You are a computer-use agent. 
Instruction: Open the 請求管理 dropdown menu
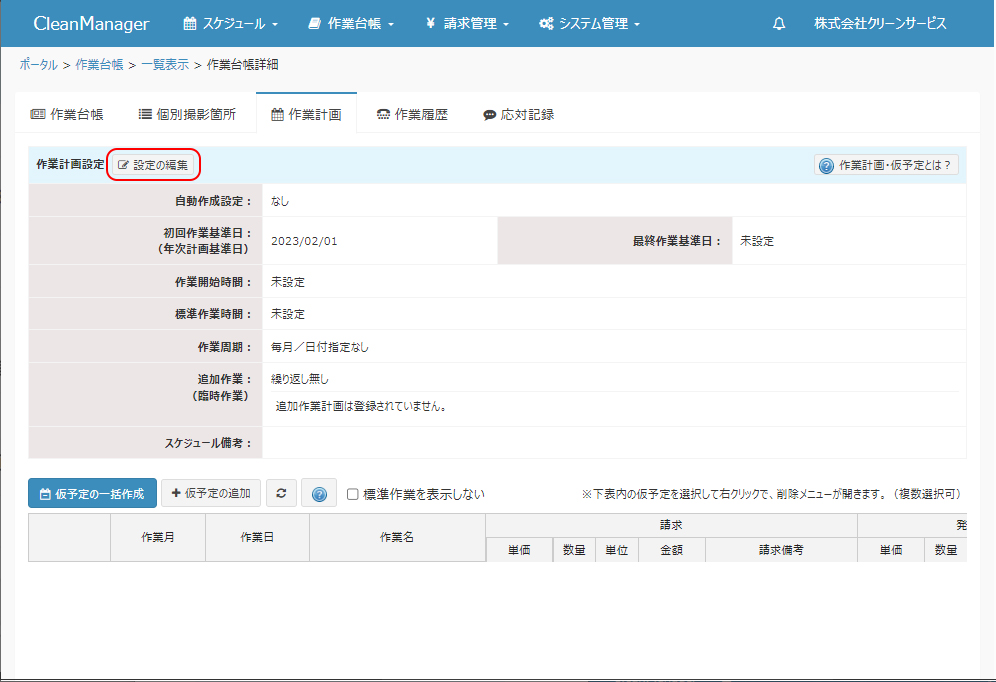(467, 24)
